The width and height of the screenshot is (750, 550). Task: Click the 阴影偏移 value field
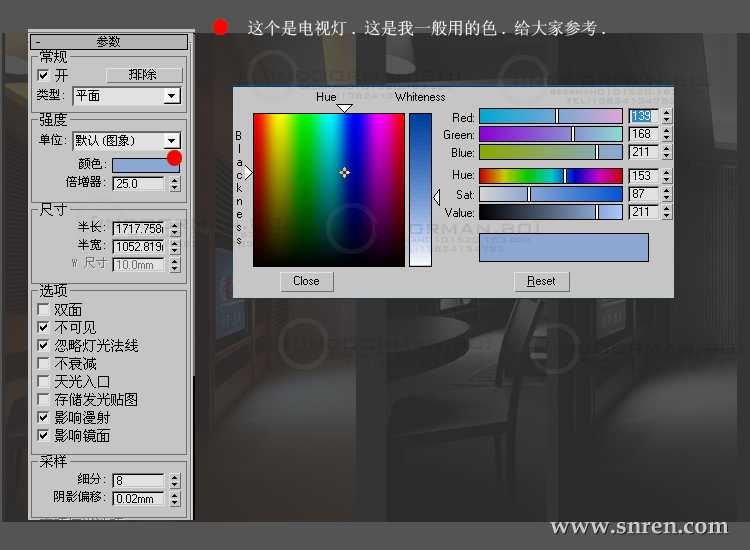(x=138, y=498)
